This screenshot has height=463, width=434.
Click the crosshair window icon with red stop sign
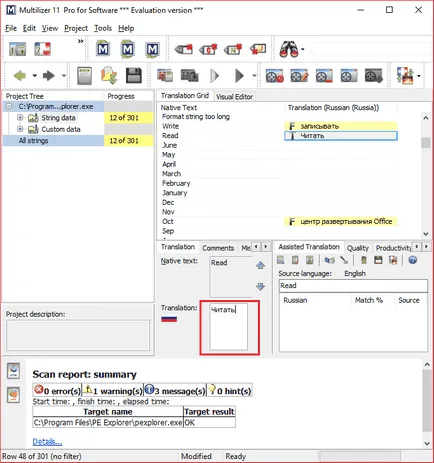(x=274, y=76)
